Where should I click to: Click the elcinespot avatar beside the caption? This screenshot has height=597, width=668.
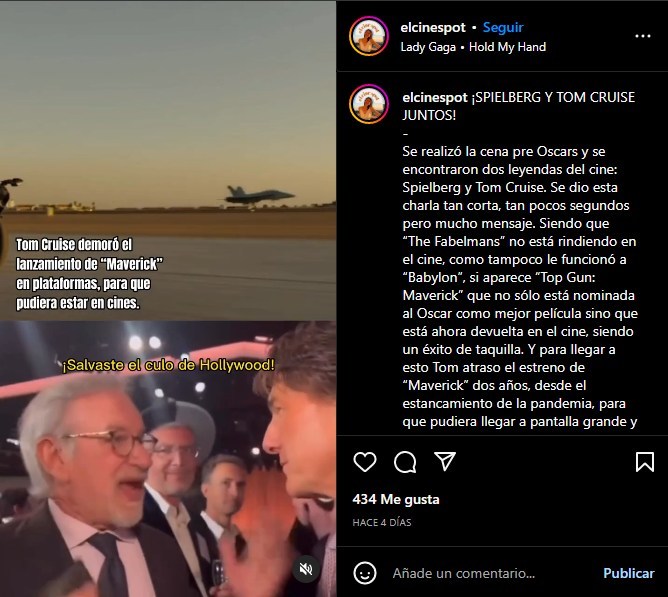pos(369,104)
